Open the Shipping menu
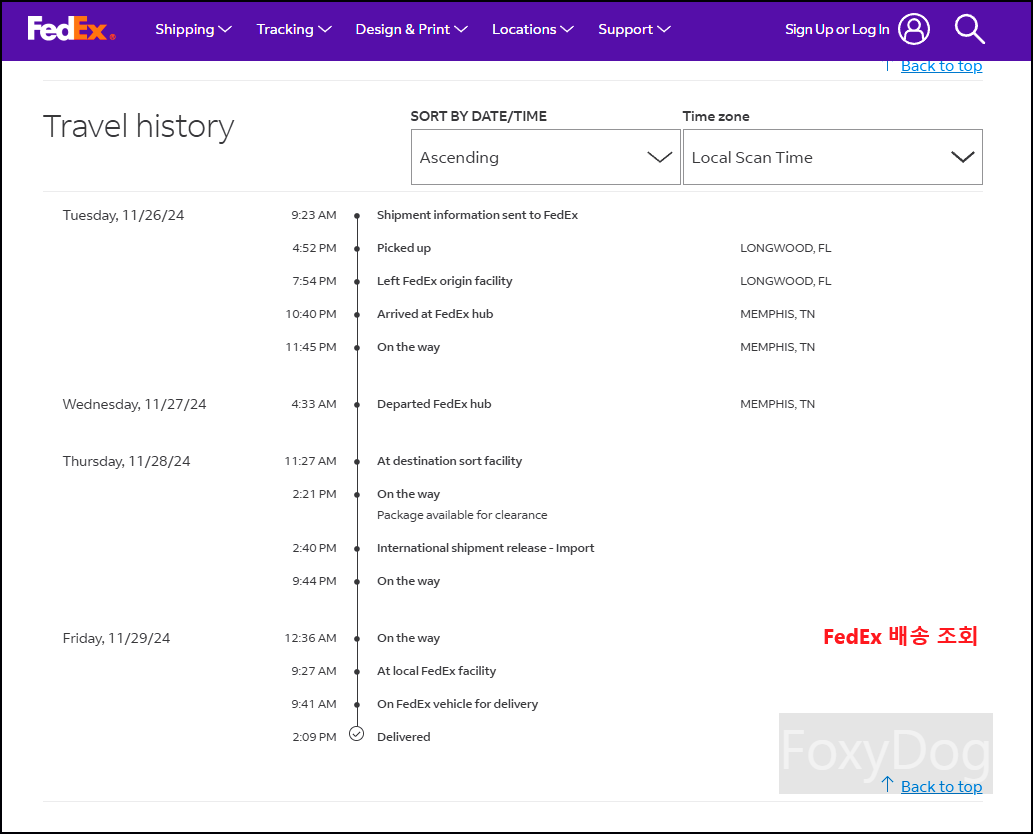1033x834 pixels. tap(193, 29)
